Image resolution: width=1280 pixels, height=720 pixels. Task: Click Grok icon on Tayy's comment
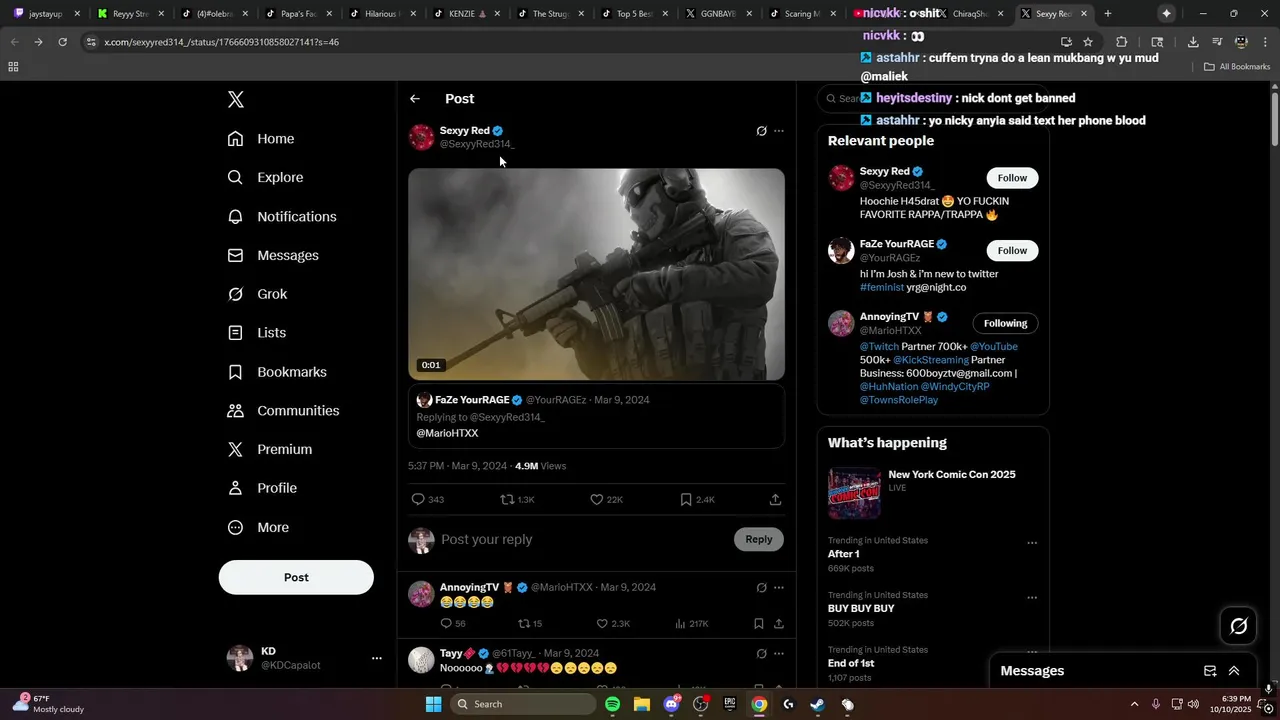pos(761,654)
